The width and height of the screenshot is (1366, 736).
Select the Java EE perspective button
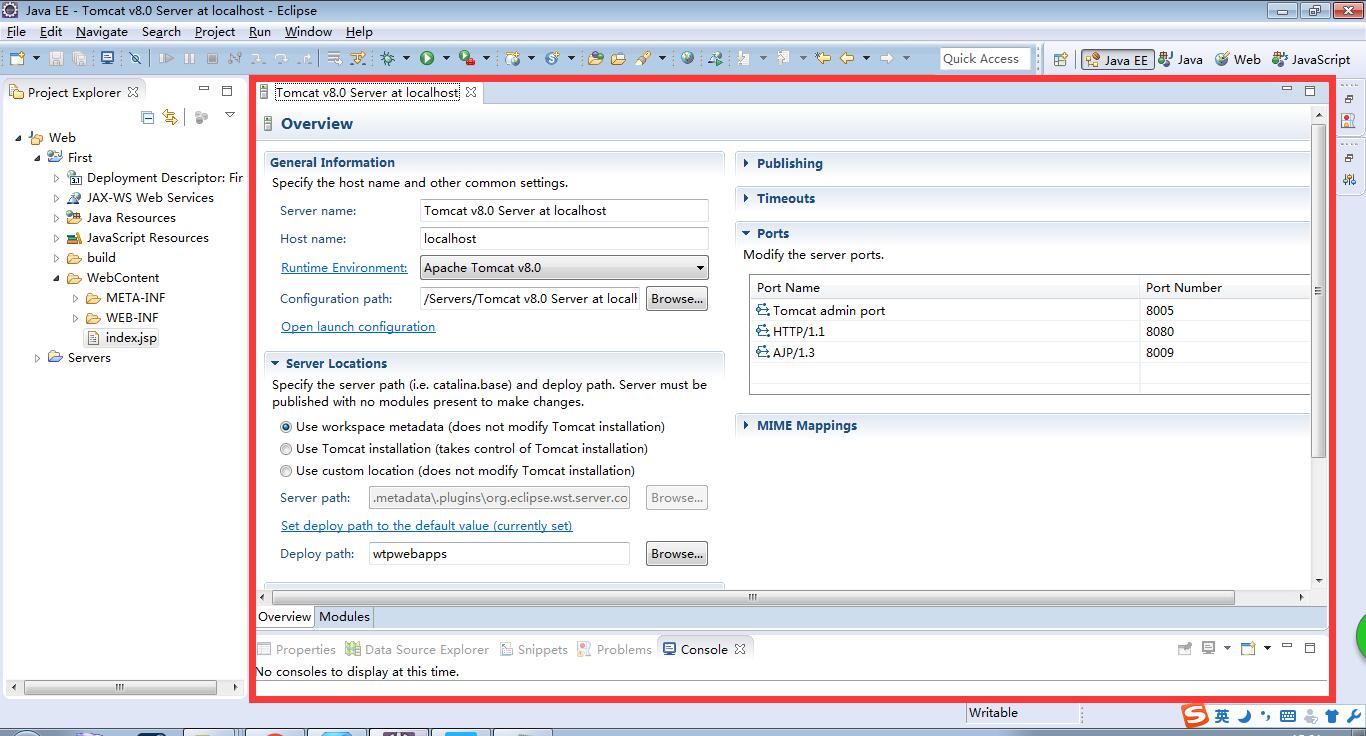click(1117, 59)
